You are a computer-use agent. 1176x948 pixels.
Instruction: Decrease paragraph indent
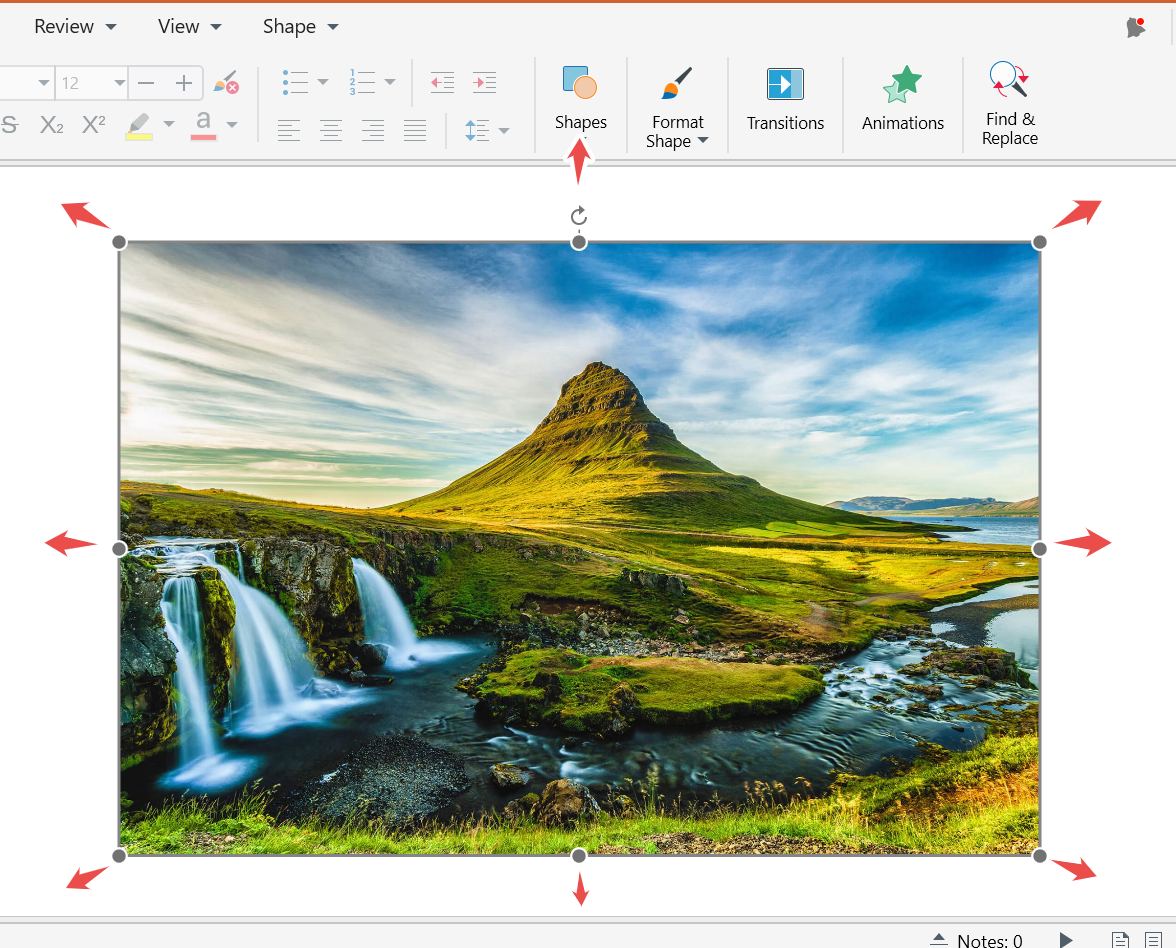click(442, 82)
